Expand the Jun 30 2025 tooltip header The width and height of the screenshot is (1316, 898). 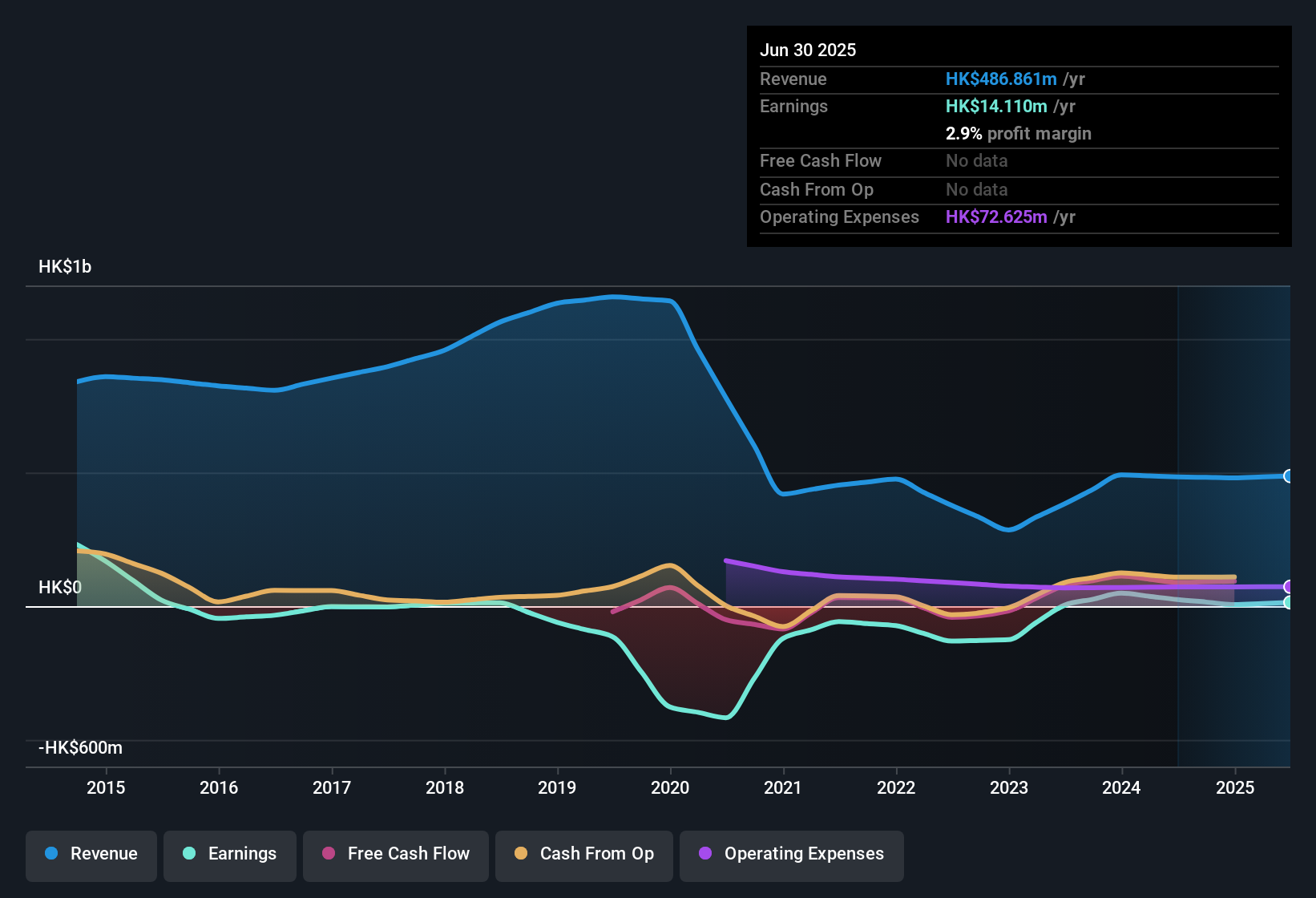808,50
